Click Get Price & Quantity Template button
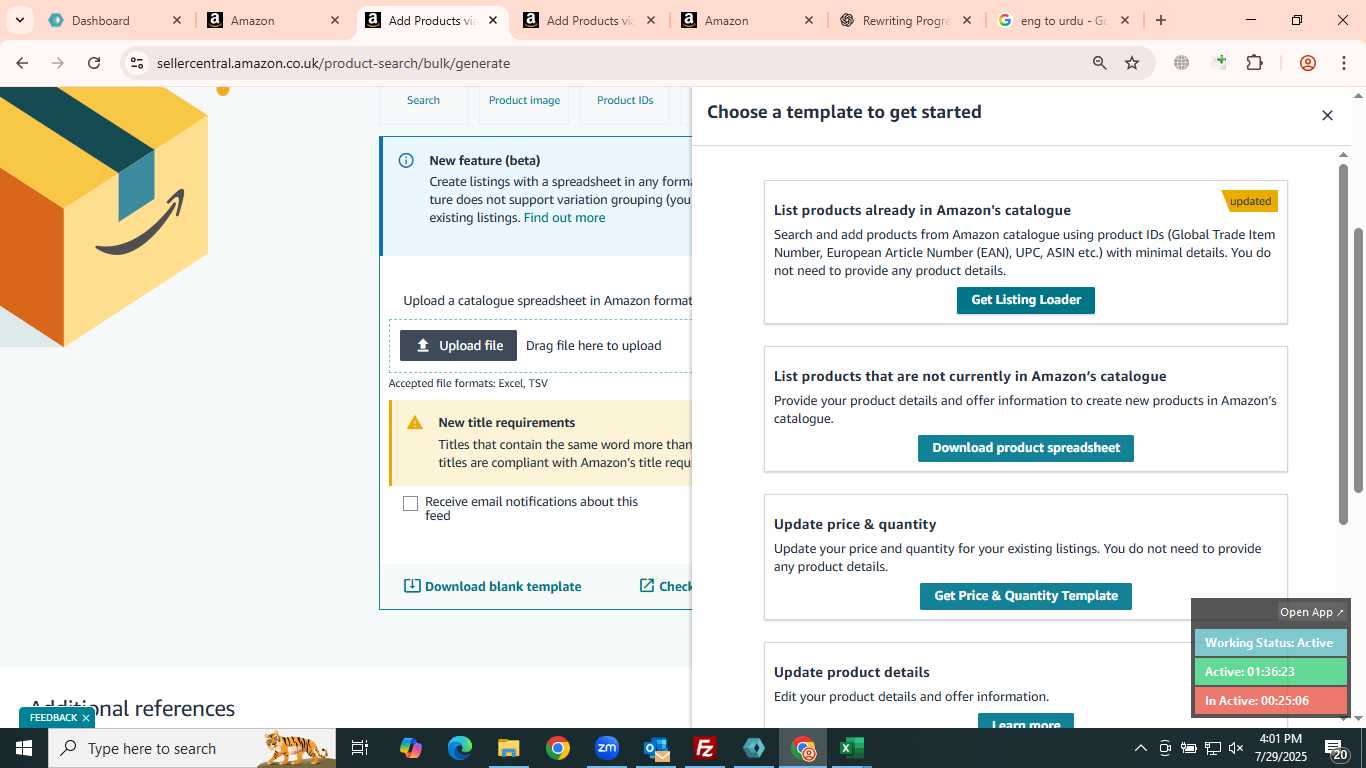 [x=1025, y=596]
